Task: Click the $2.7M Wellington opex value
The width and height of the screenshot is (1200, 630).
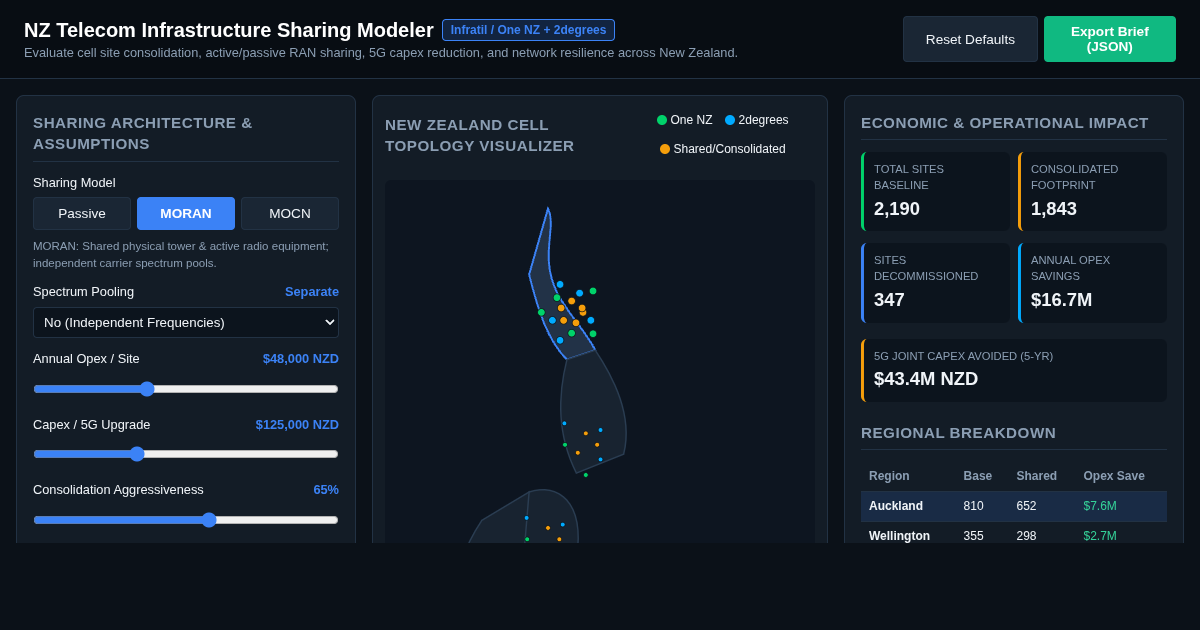Action: [1100, 536]
